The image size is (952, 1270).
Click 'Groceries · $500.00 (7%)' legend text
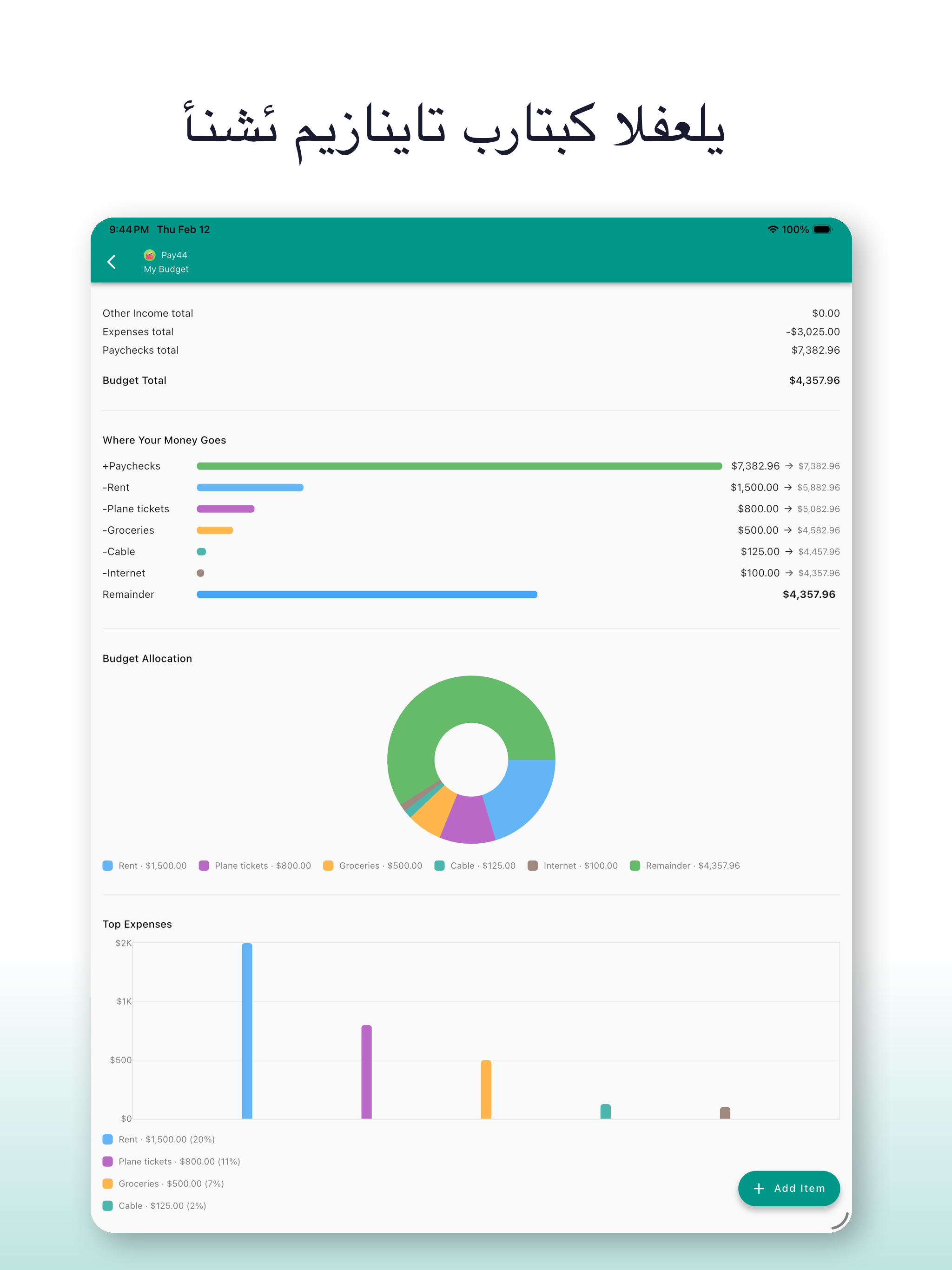[171, 1184]
